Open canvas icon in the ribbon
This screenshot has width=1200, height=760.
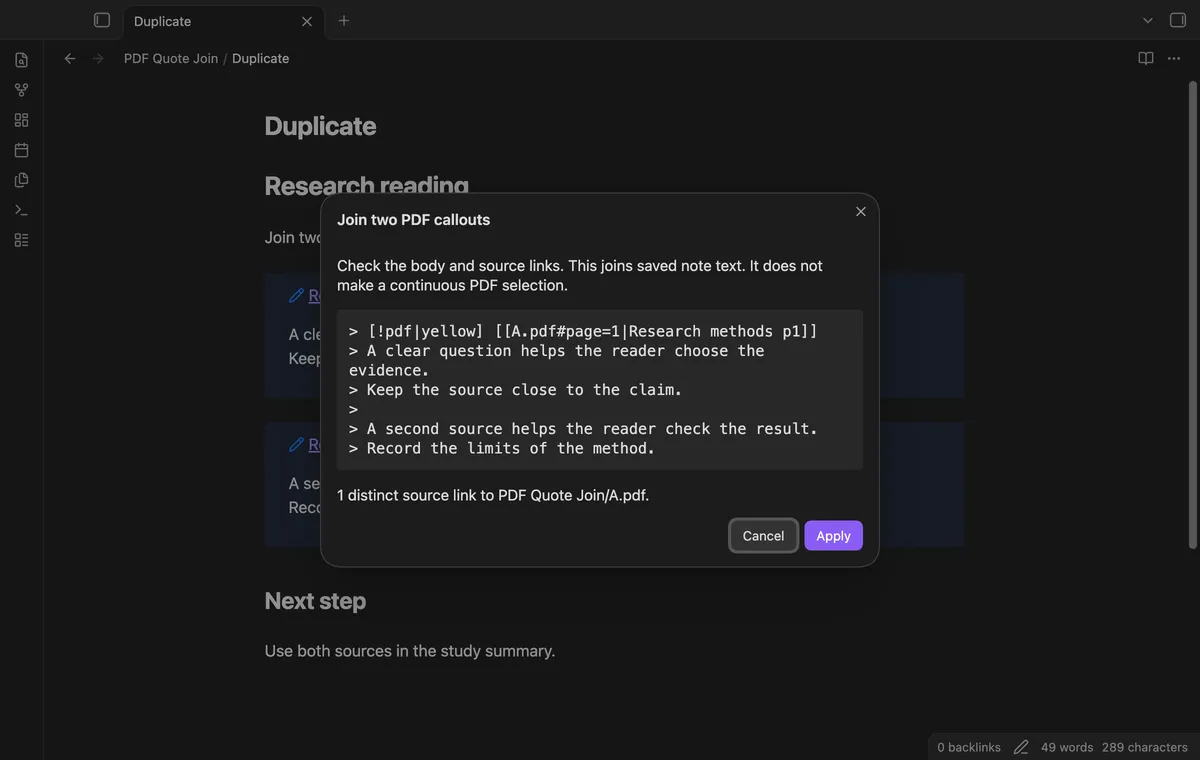tap(21, 120)
